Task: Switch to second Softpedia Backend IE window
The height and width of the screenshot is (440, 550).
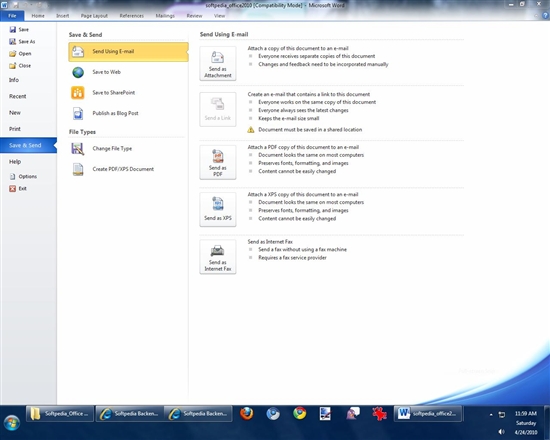Action: point(198,414)
